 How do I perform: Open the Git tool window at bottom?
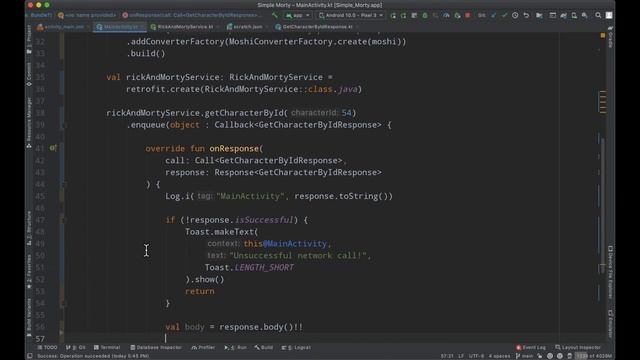point(76,347)
